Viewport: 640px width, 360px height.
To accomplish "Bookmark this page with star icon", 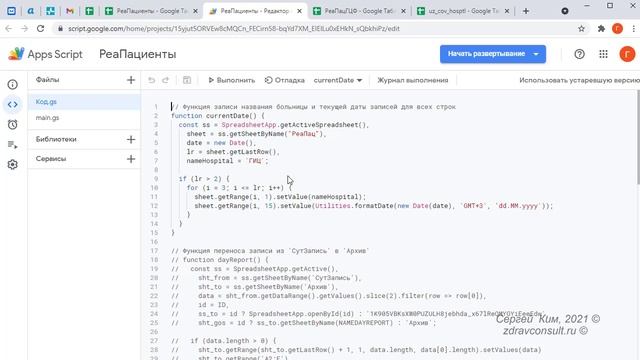I will pyautogui.click(x=581, y=29).
